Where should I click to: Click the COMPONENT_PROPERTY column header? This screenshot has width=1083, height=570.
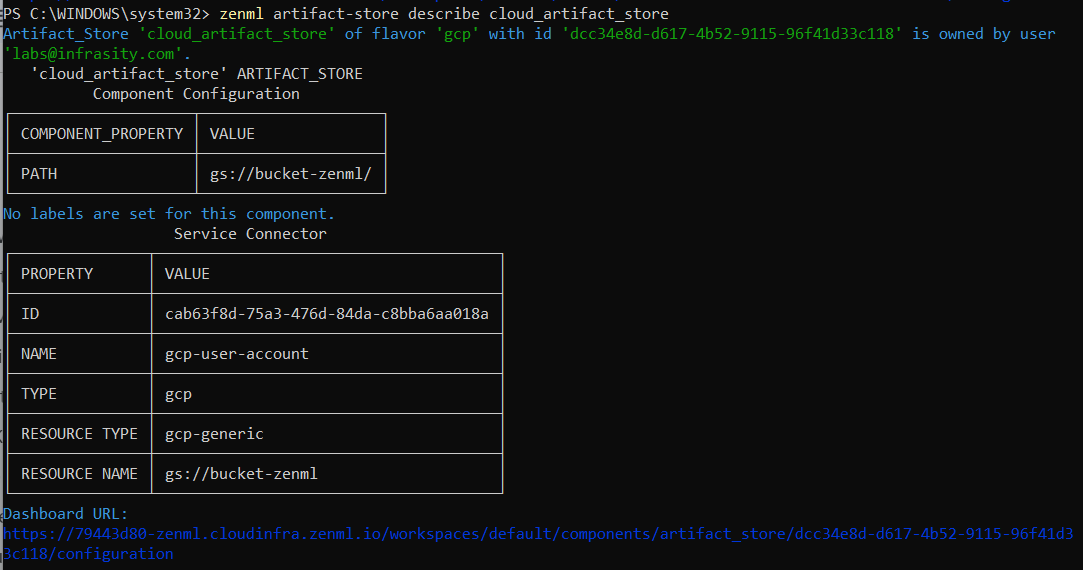(102, 134)
